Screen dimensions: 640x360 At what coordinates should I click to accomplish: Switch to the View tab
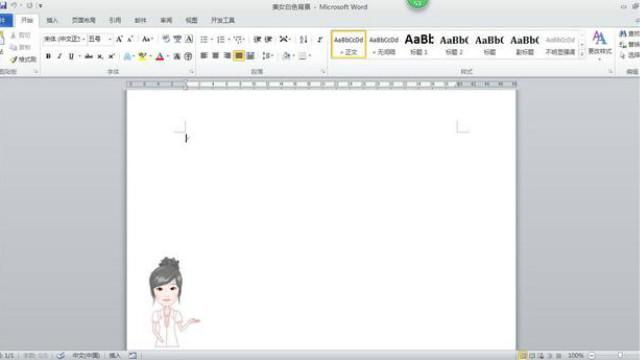pos(191,20)
